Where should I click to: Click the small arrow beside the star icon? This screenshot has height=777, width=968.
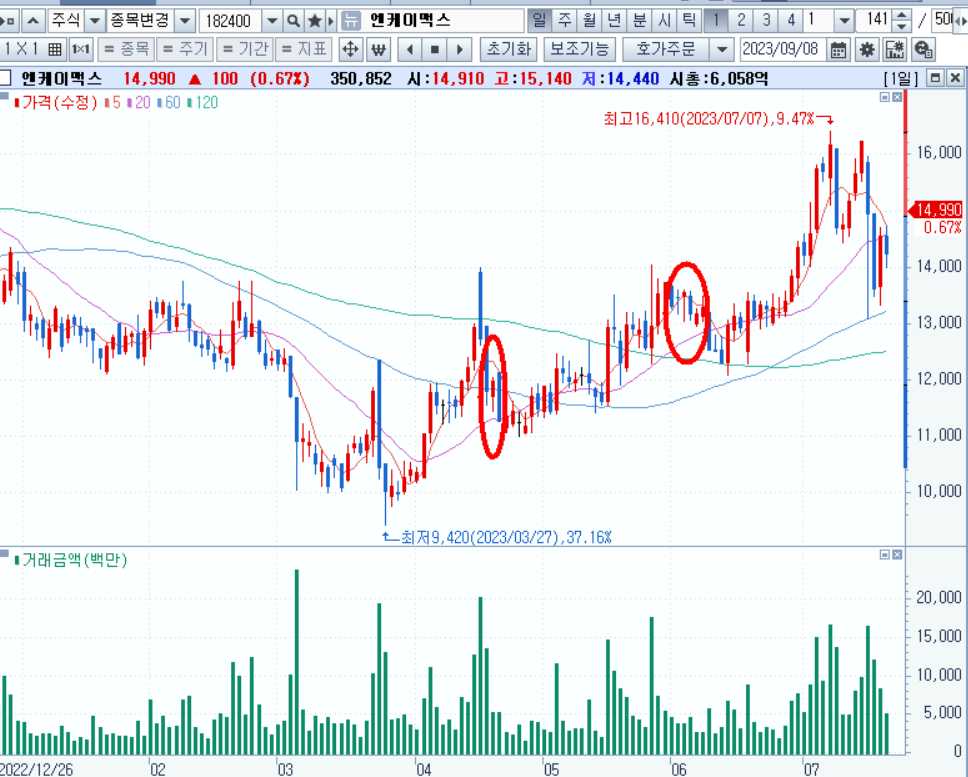point(331,21)
